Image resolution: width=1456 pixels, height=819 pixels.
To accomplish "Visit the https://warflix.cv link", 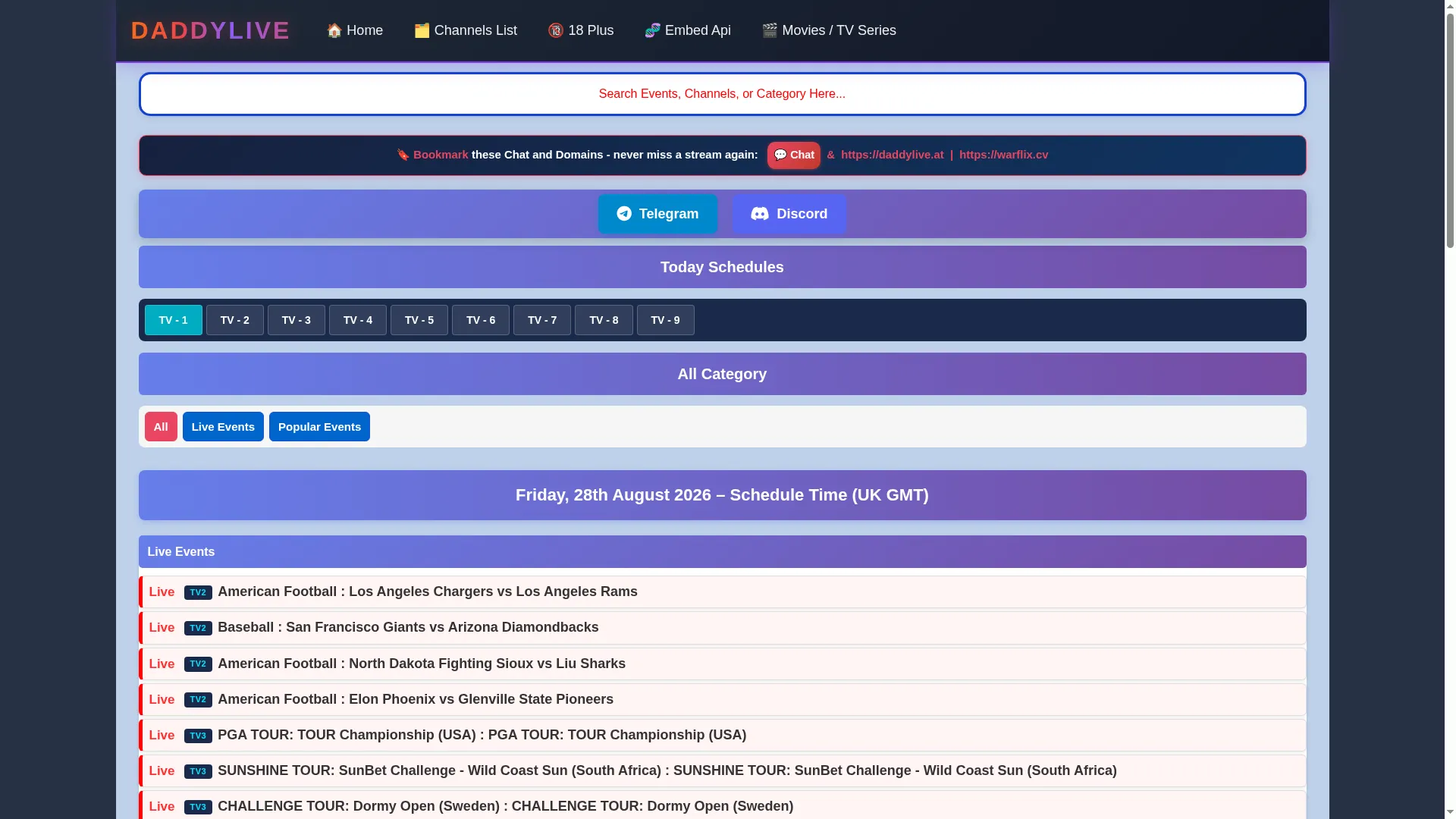I will pyautogui.click(x=1003, y=155).
